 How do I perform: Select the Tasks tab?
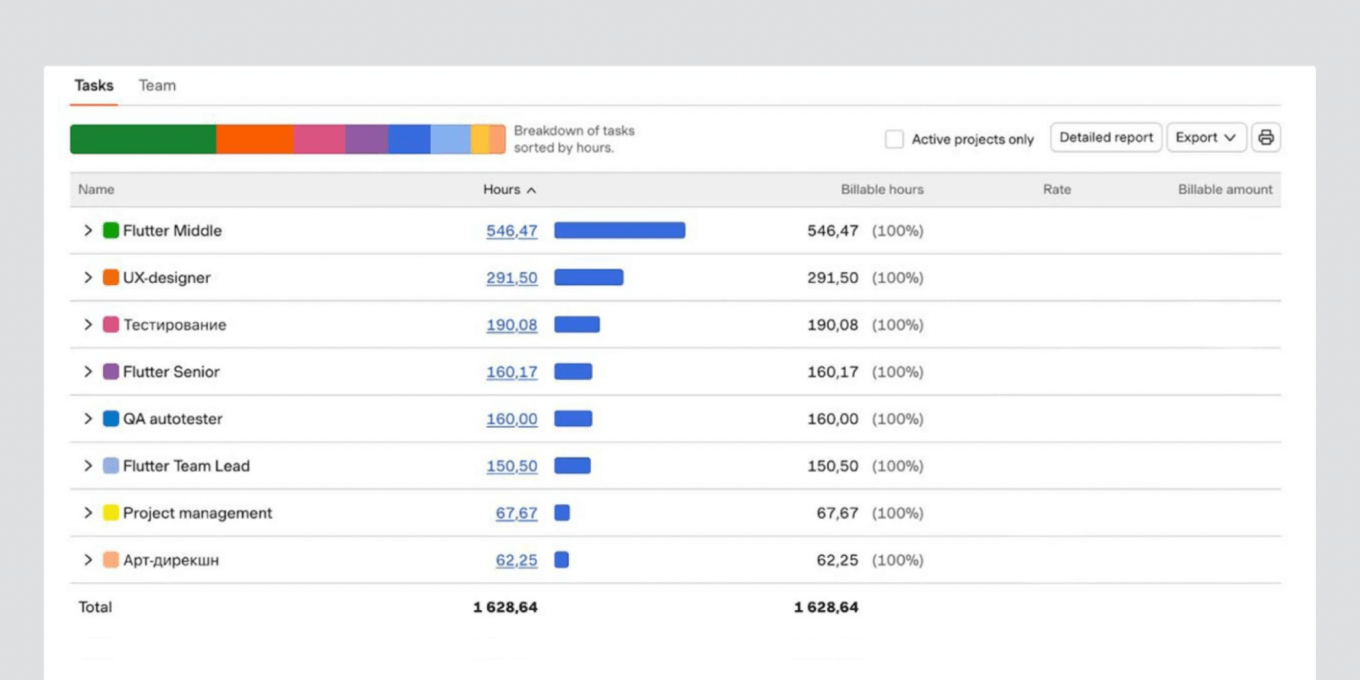(94, 86)
